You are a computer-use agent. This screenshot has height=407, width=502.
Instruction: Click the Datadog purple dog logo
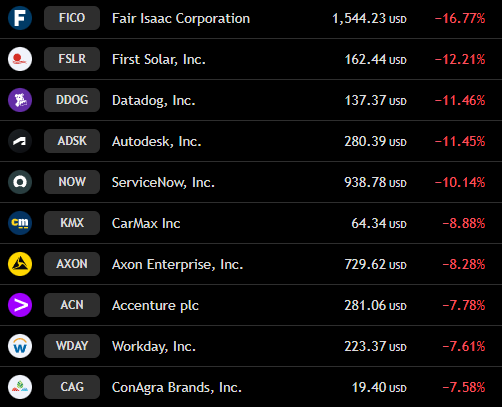point(20,100)
